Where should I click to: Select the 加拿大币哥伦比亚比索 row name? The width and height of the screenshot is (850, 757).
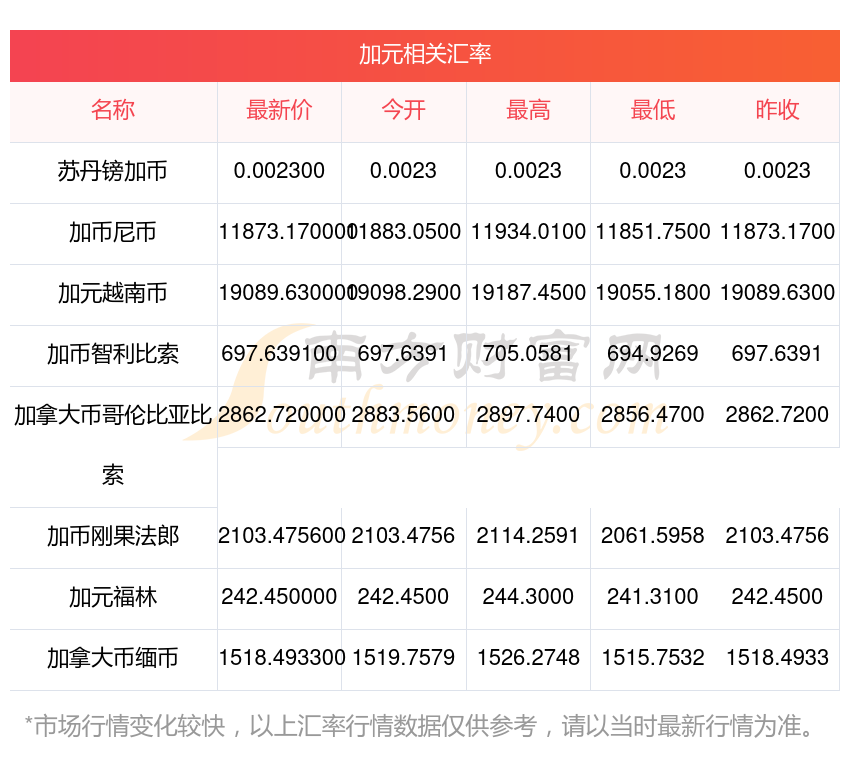(113, 445)
